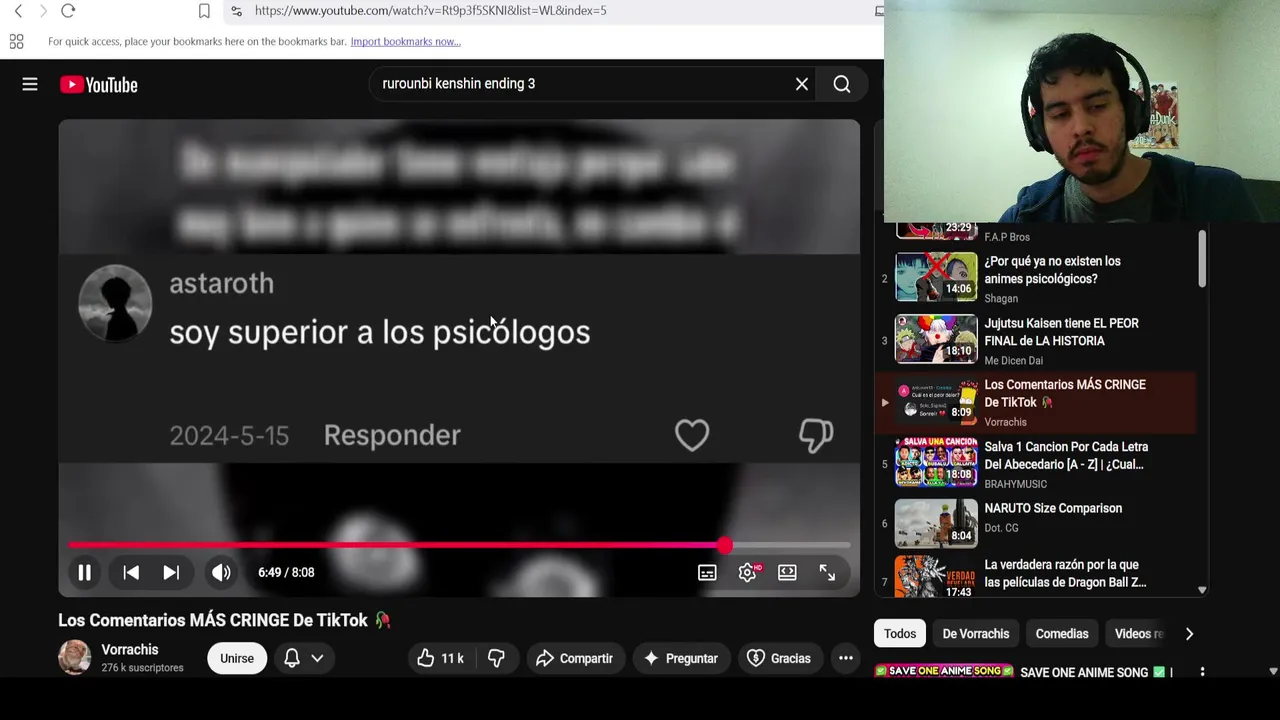Open Salva 1 Cancion playlist thumbnail
The width and height of the screenshot is (1280, 720).
point(936,461)
